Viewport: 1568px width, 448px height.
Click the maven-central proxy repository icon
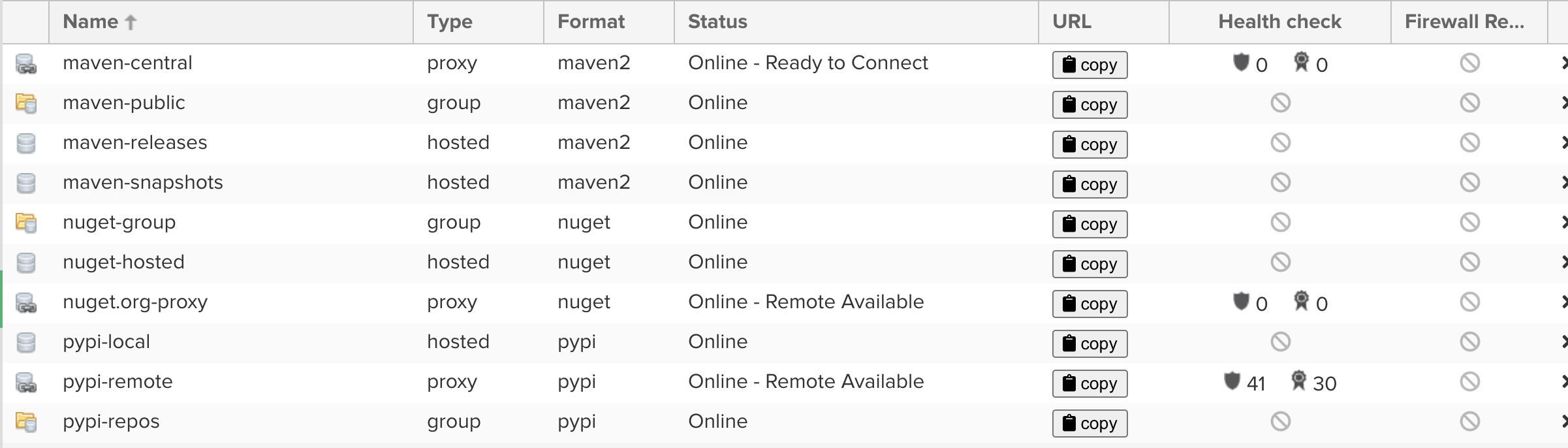26,64
